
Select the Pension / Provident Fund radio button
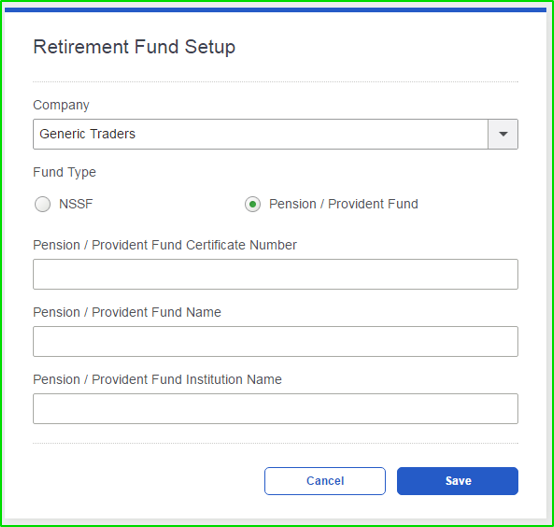(x=253, y=204)
